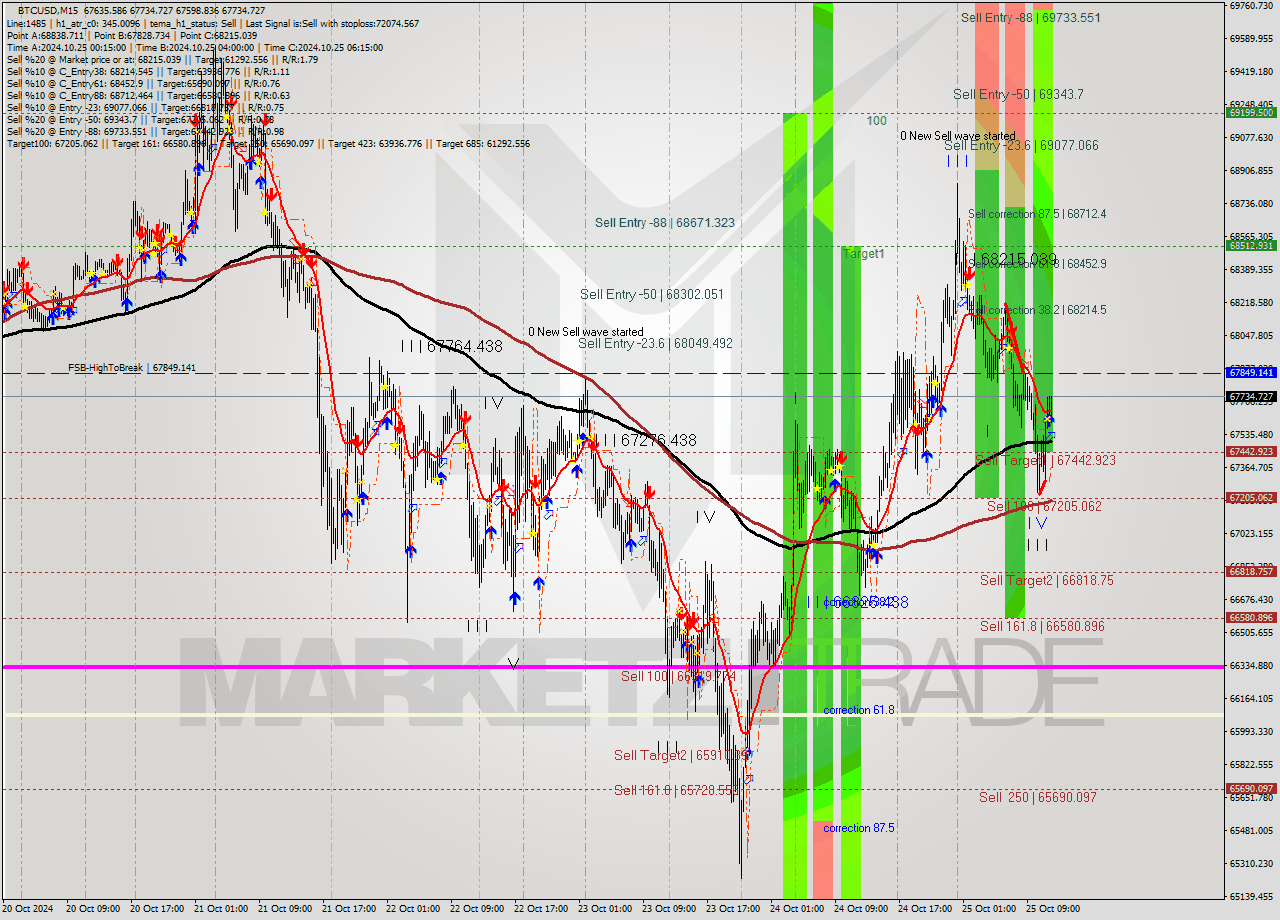Select '22 Oct 09:00' on the time axis
The height and width of the screenshot is (920, 1280).
point(476,909)
